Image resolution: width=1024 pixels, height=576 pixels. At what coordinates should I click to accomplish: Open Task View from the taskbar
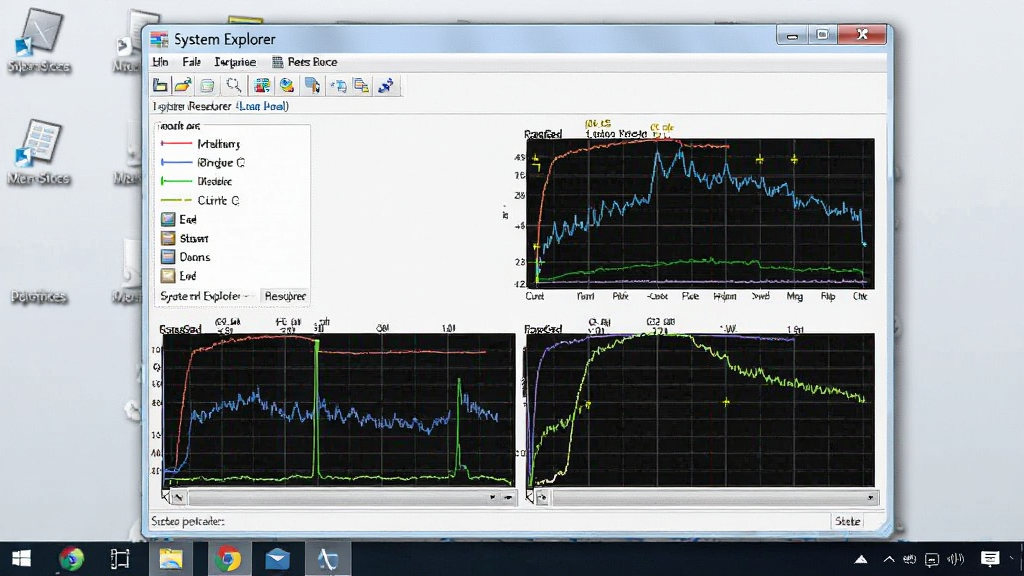120,558
